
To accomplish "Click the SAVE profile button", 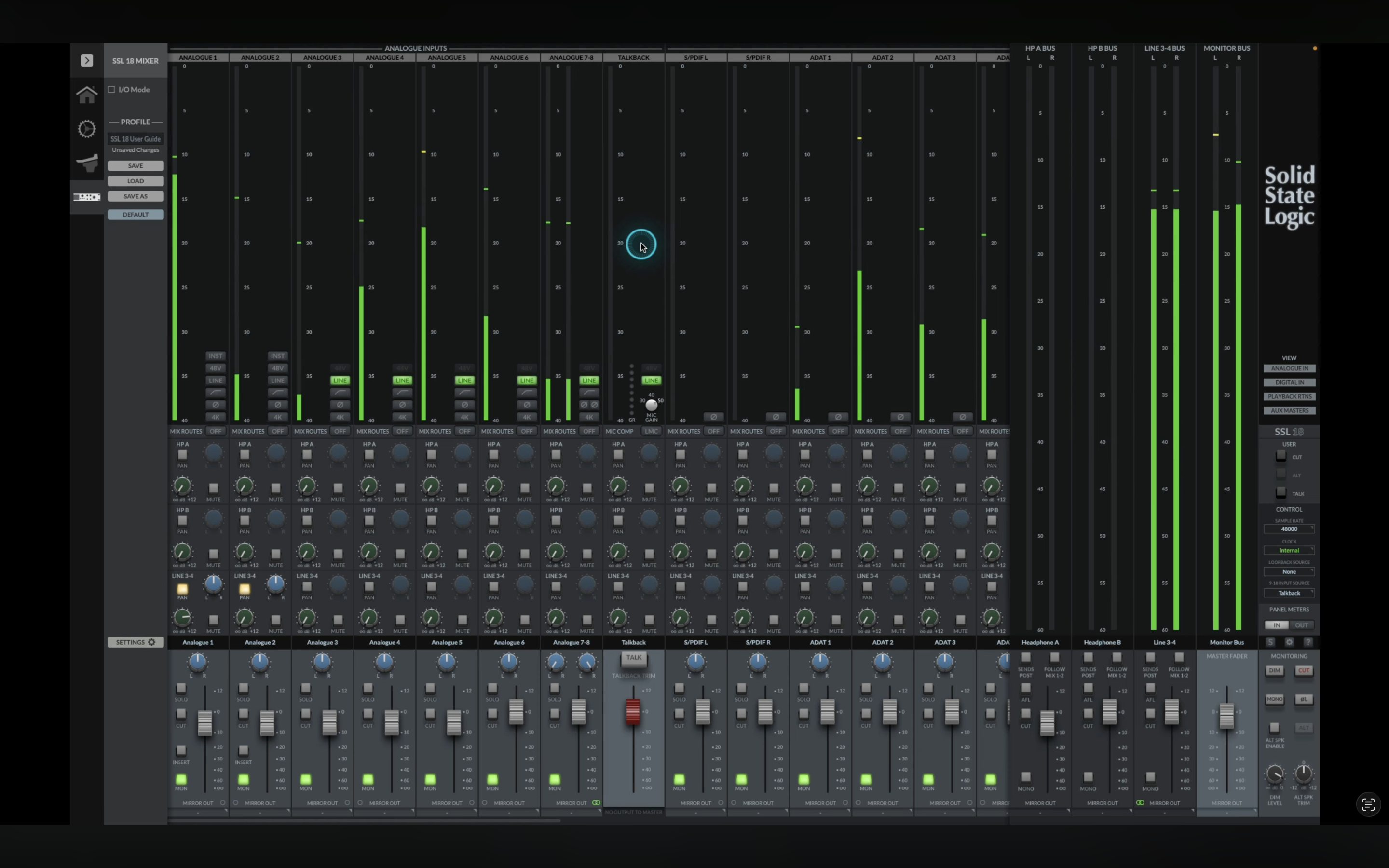I will coord(136,166).
